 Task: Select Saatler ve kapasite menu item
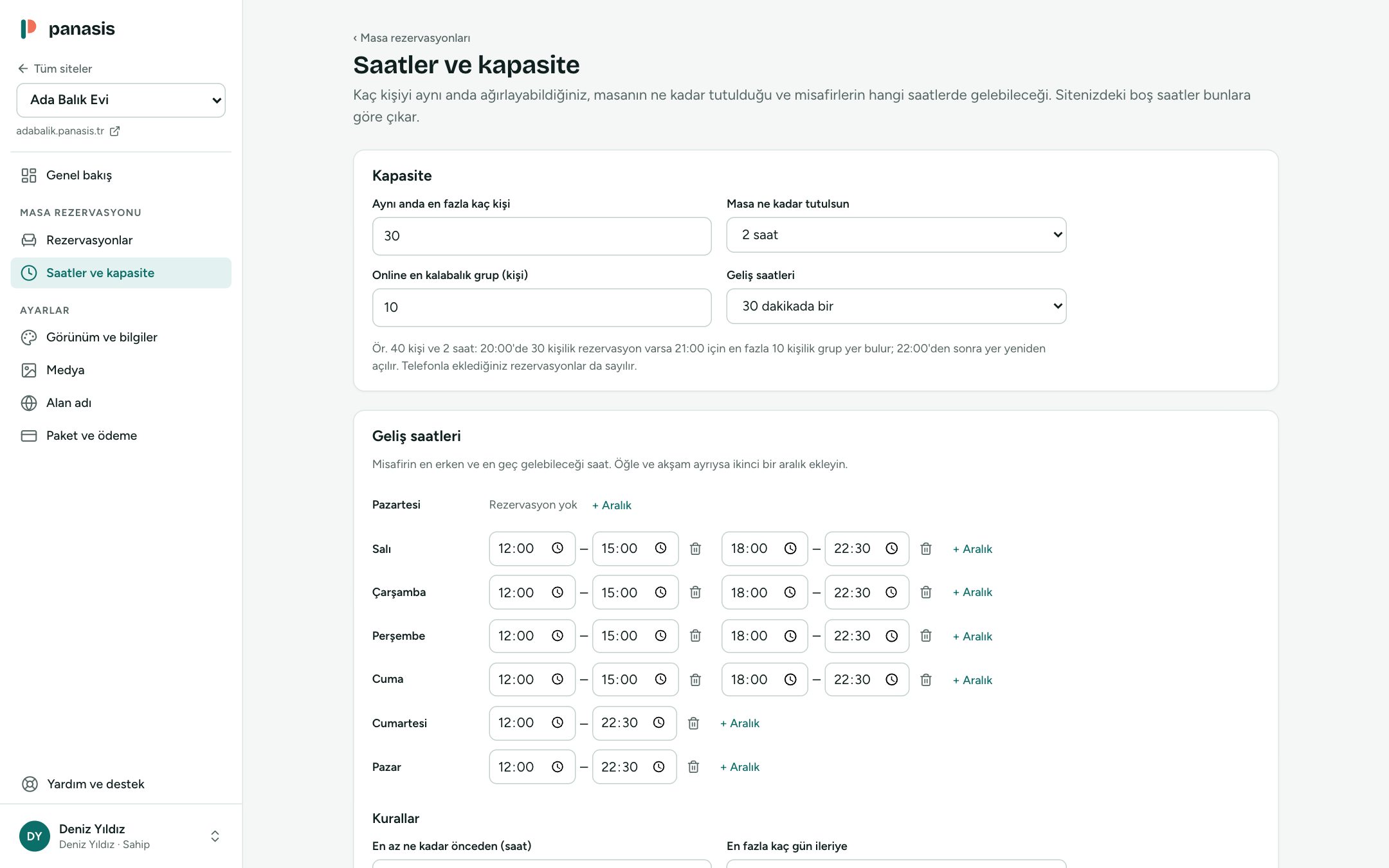(121, 273)
